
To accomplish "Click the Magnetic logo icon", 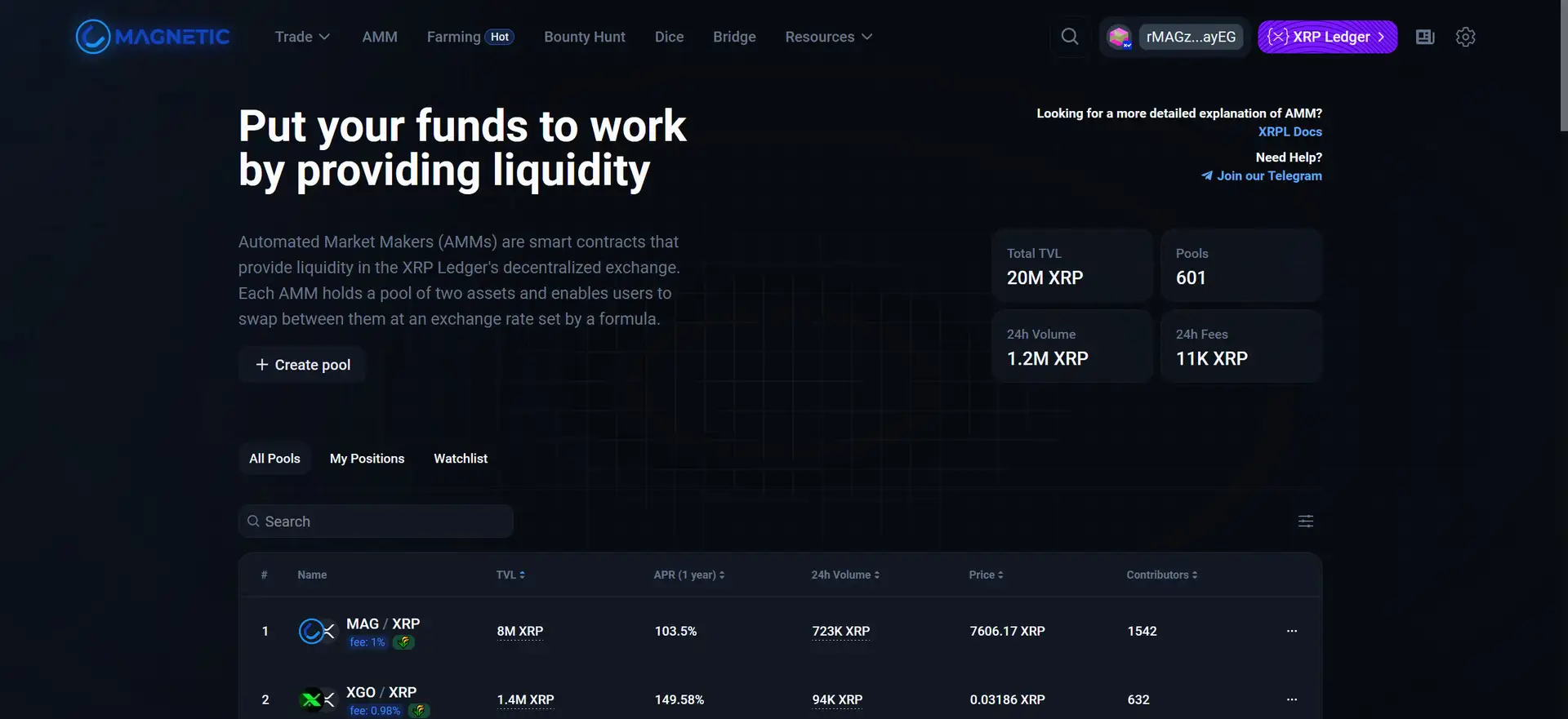I will (x=93, y=37).
